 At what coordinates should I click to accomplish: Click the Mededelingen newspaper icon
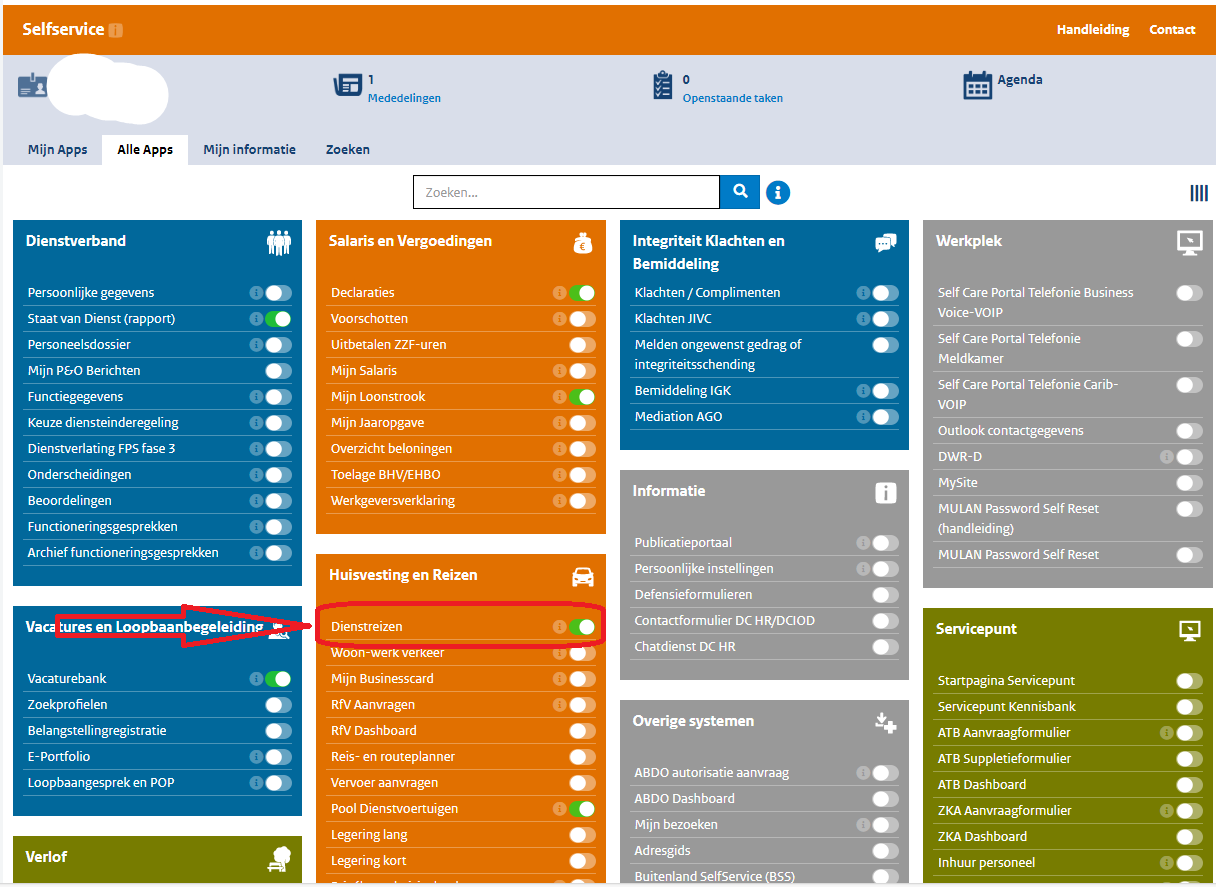pyautogui.click(x=347, y=86)
